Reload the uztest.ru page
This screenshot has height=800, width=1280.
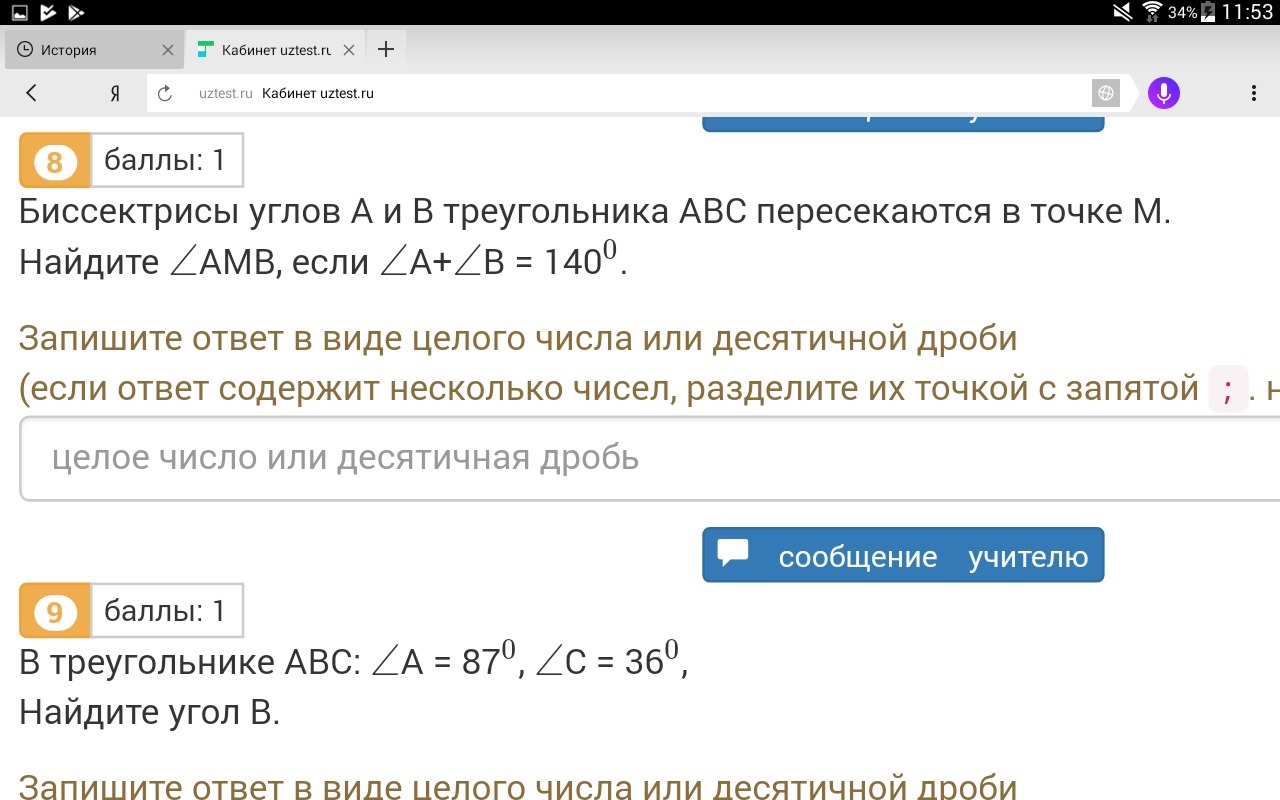click(166, 93)
